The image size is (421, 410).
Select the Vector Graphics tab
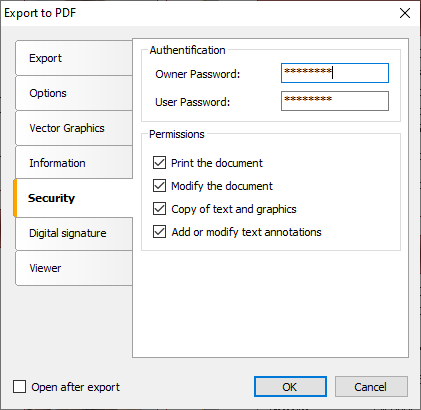point(74,128)
